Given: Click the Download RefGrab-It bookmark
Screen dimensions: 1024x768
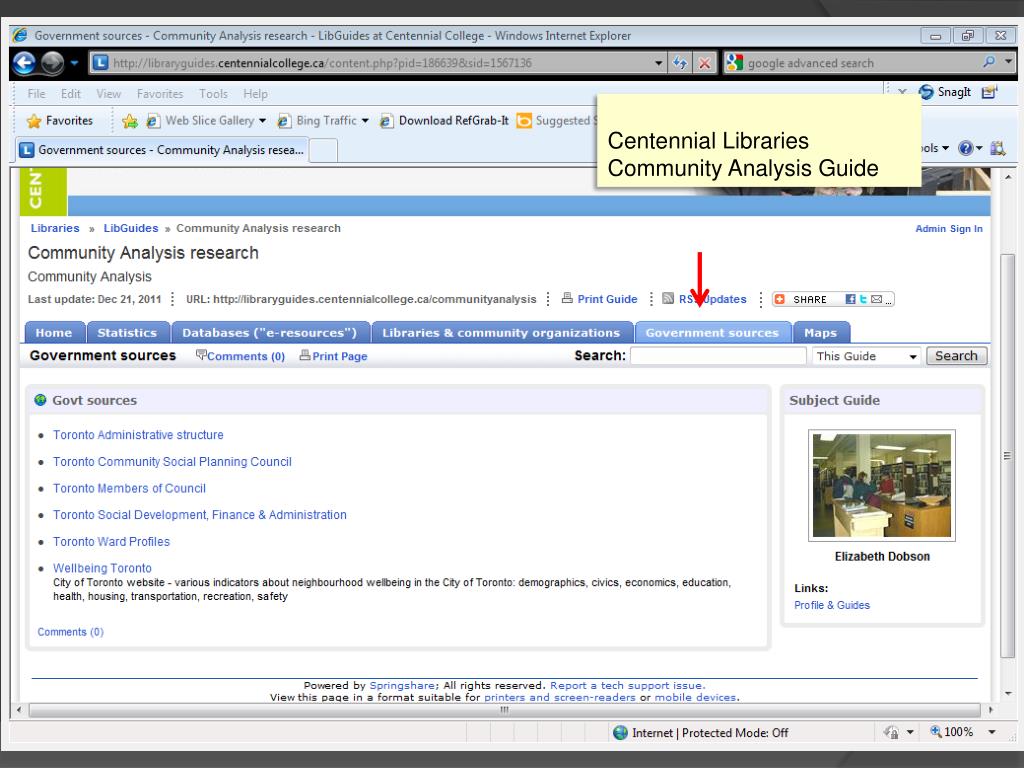Looking at the screenshot, I should pos(444,121).
